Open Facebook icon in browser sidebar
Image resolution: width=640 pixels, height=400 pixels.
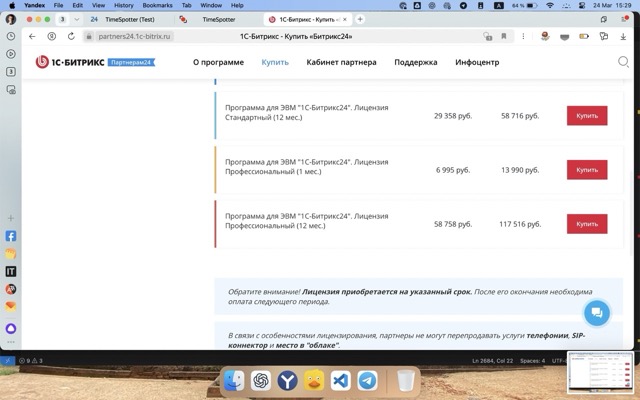tap(11, 237)
